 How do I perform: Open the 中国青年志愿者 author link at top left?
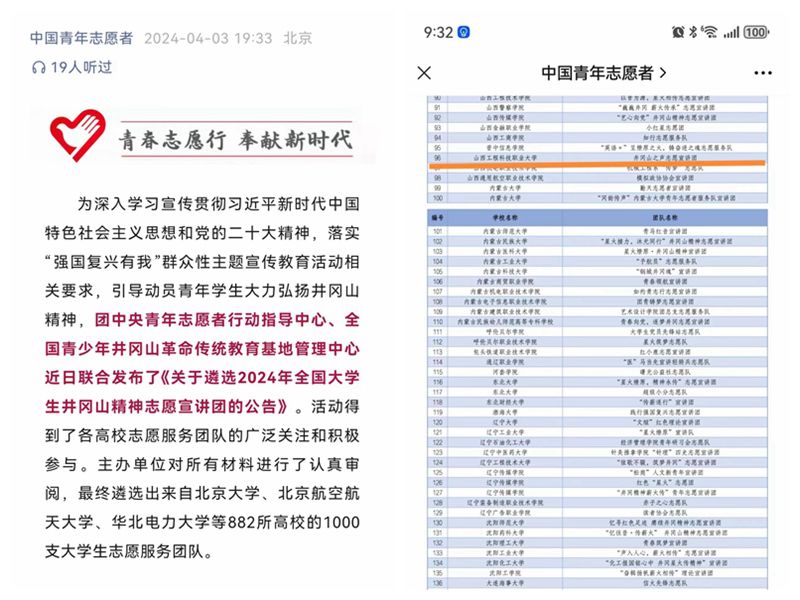(81, 38)
